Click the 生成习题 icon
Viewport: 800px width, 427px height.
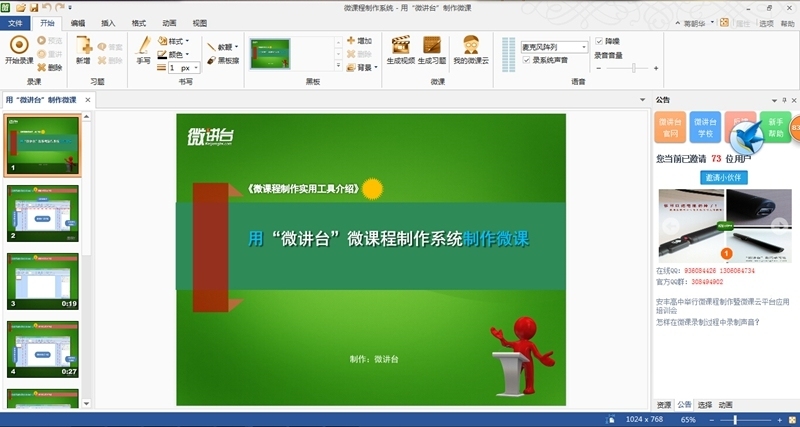432,45
